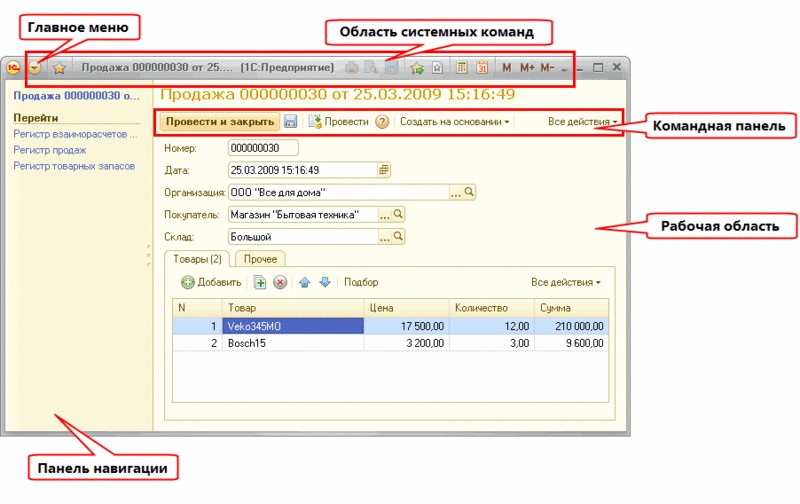Open the calendar icon in system commands
This screenshot has width=800, height=504.
482,67
